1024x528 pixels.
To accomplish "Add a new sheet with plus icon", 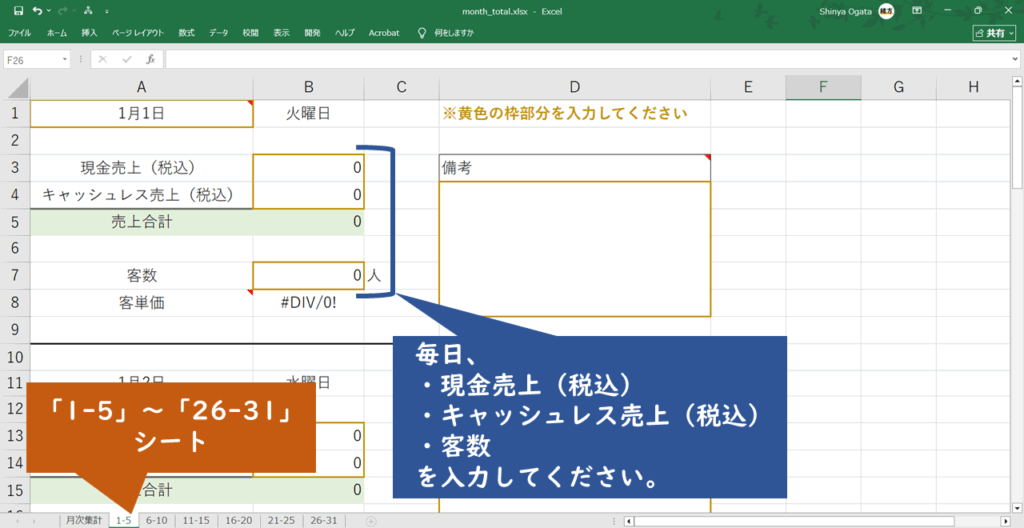I will pyautogui.click(x=371, y=521).
